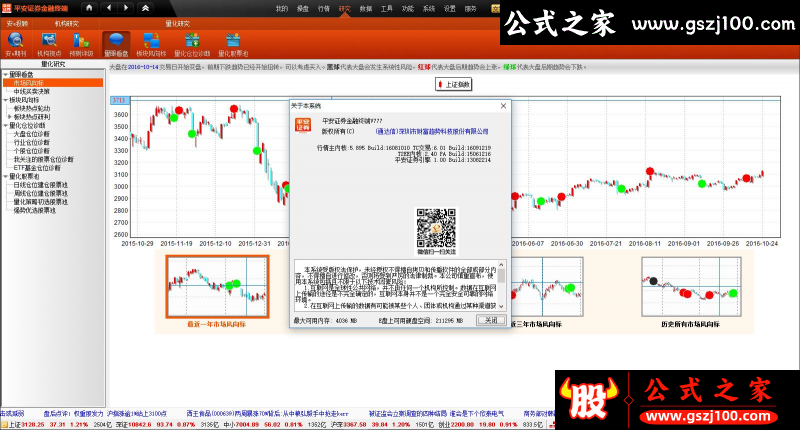
Task: Collapse the 慧眼看盘 tree node
Action: point(6,74)
